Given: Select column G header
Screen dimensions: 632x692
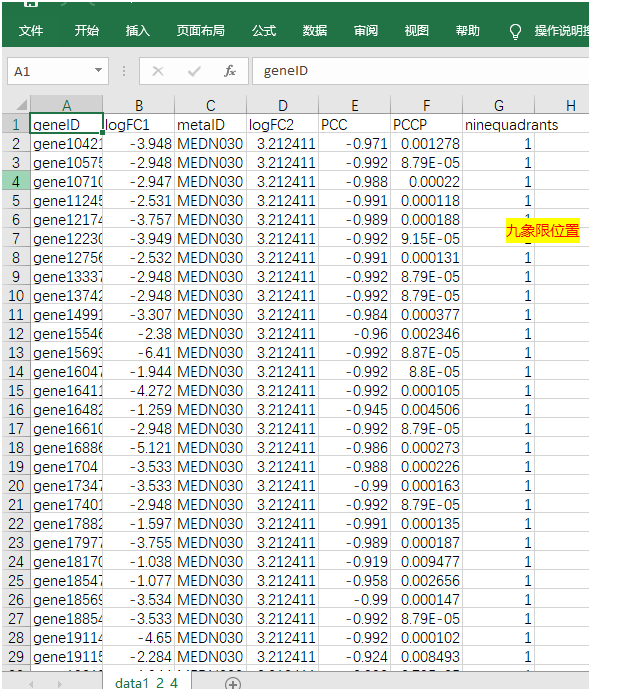Looking at the screenshot, I should click(499, 105).
